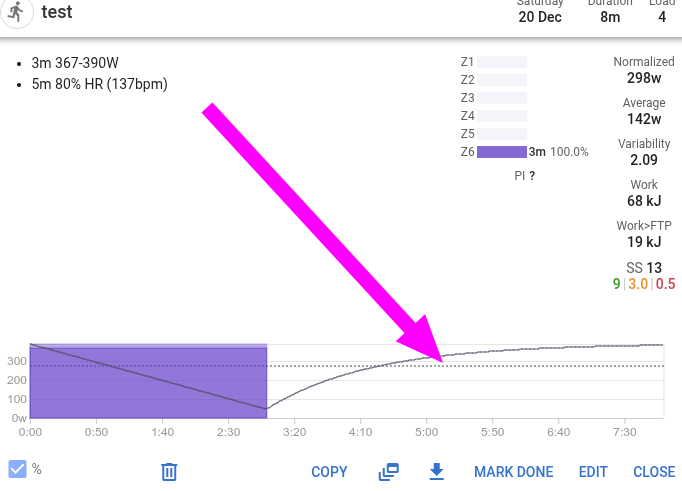682x491 pixels.
Task: Mark the workout as done
Action: click(x=513, y=472)
